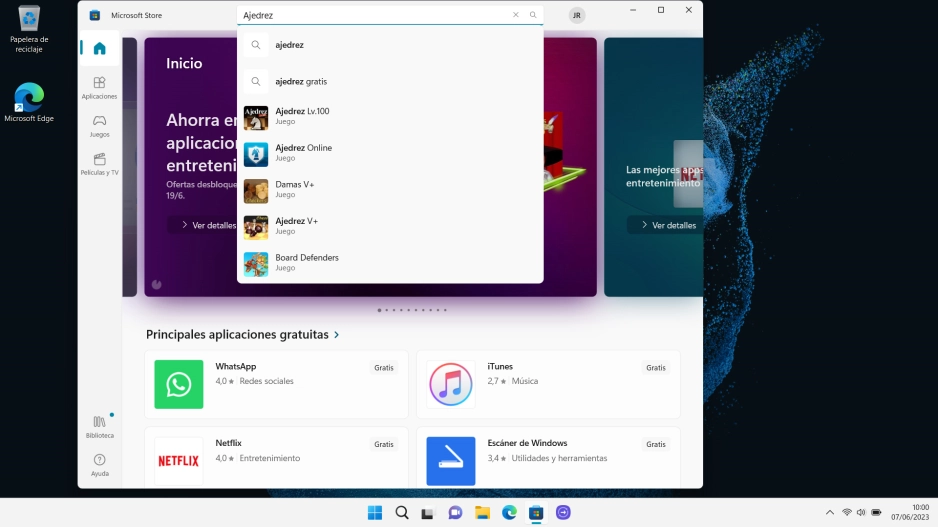Click Ver detalles on purple banner
The height and width of the screenshot is (527, 938).
pos(209,226)
